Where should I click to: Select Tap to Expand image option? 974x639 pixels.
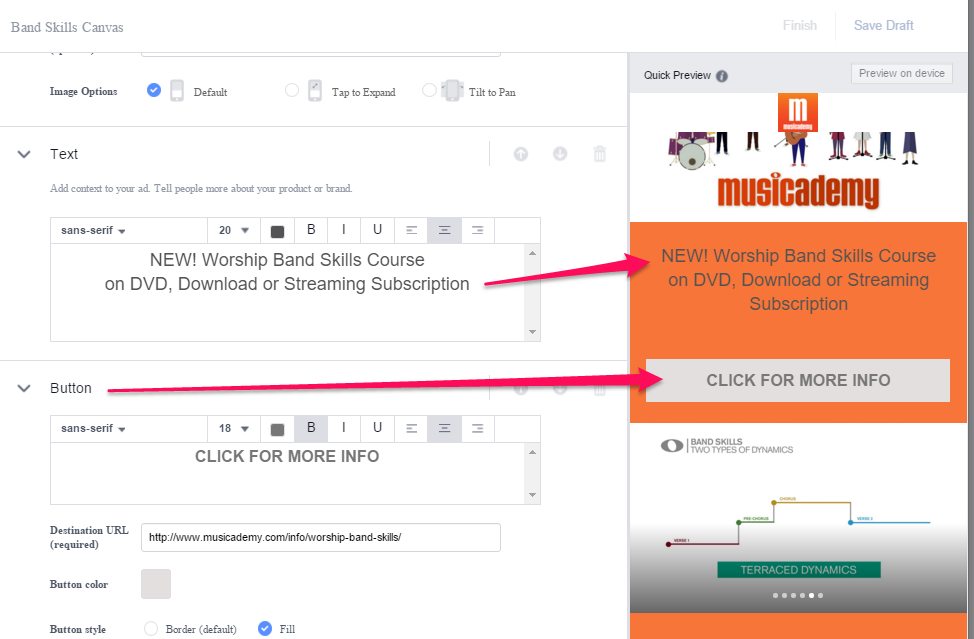tap(292, 91)
